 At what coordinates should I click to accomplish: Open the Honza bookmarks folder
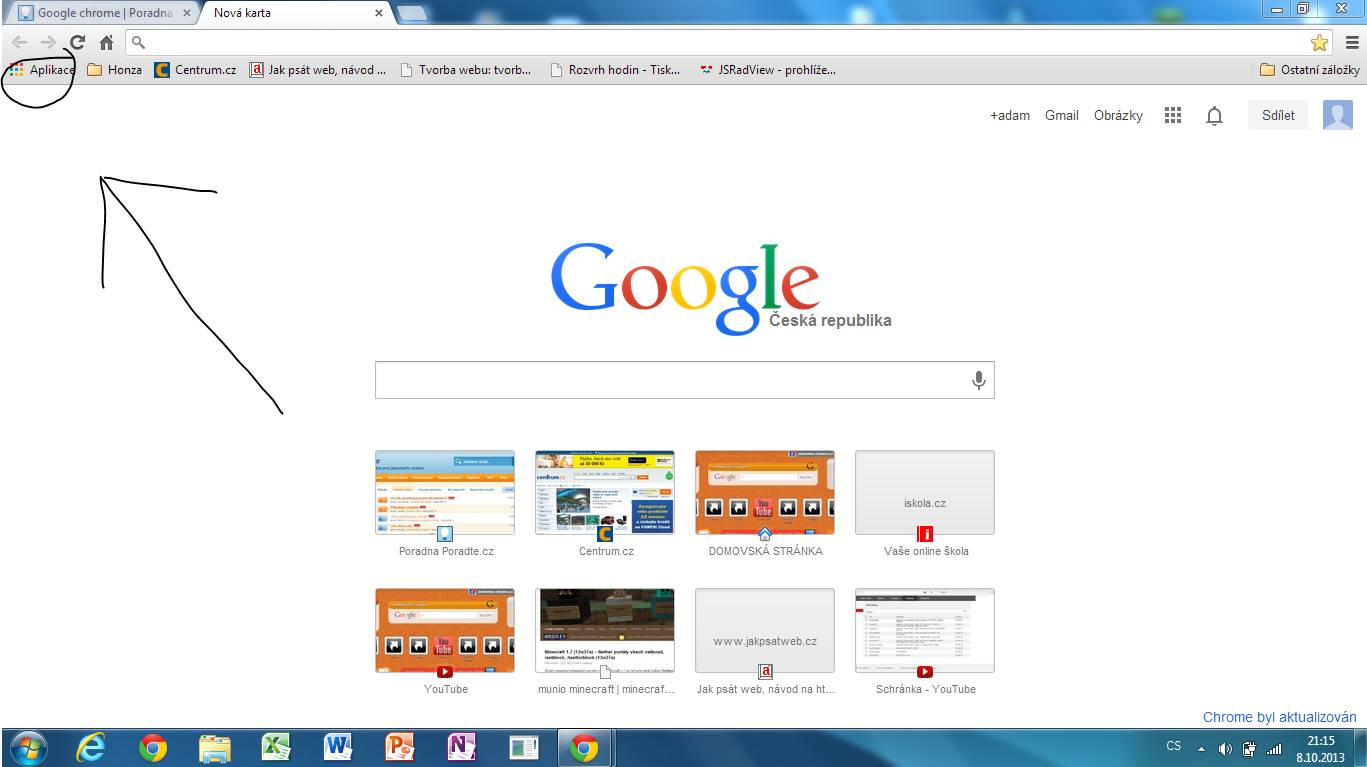[115, 70]
